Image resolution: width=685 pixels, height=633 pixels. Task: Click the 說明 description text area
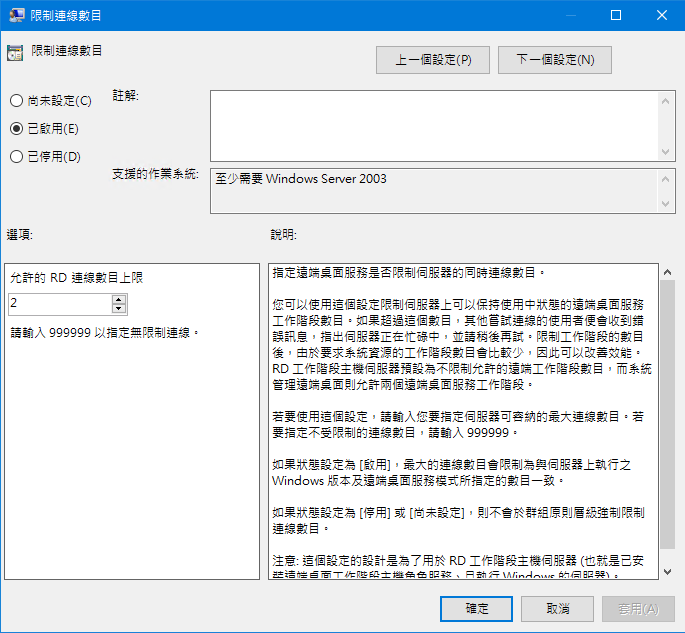pyautogui.click(x=456, y=420)
